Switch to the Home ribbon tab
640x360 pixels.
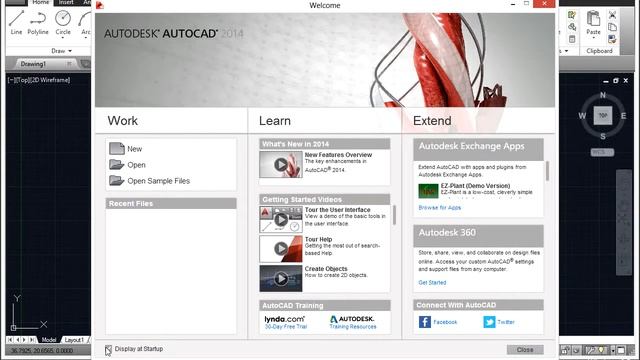(40, 2)
